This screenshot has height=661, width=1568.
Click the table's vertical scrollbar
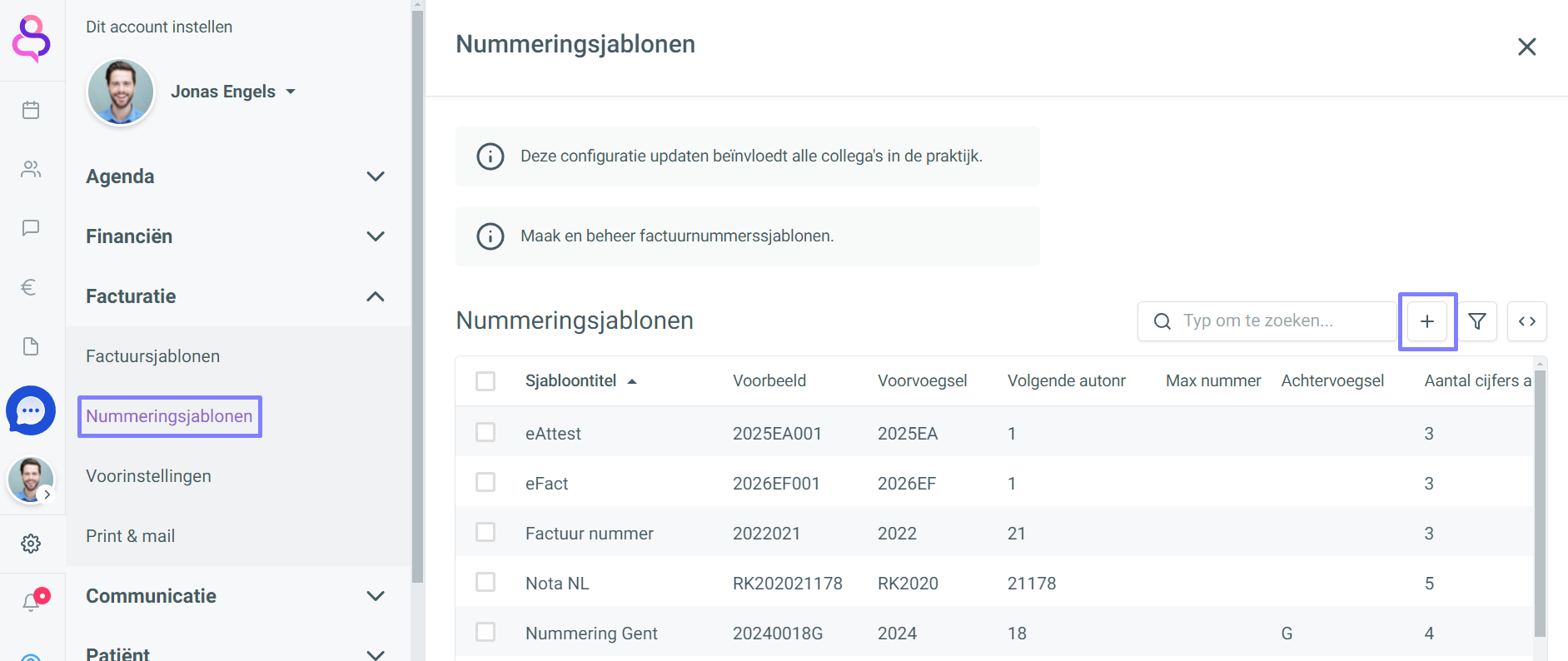[x=1540, y=503]
